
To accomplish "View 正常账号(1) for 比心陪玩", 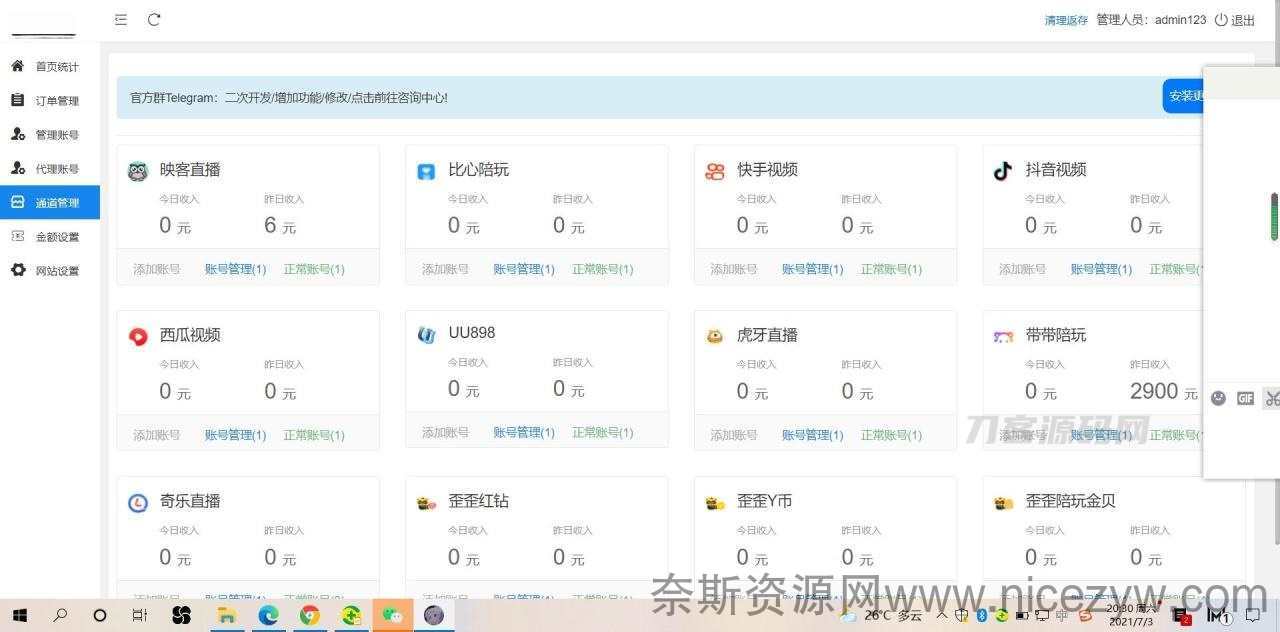I will pyautogui.click(x=603, y=269).
